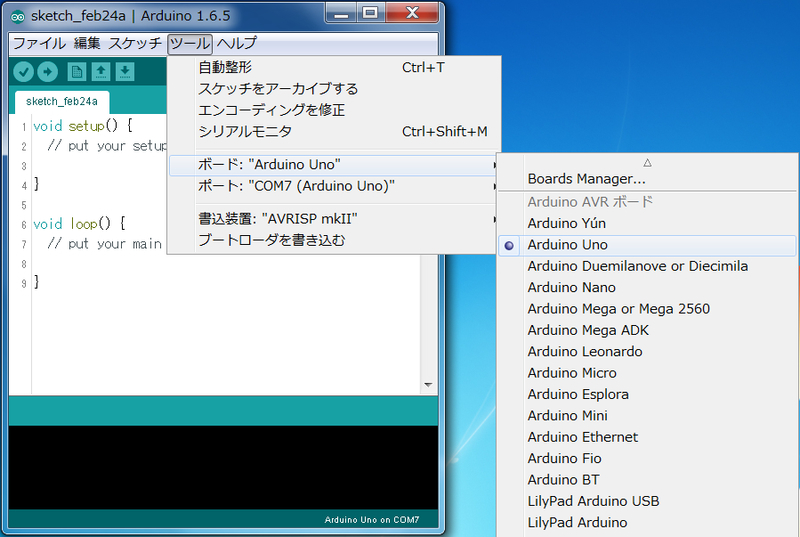Open Boards Manager...
800x537 pixels.
[647, 179]
